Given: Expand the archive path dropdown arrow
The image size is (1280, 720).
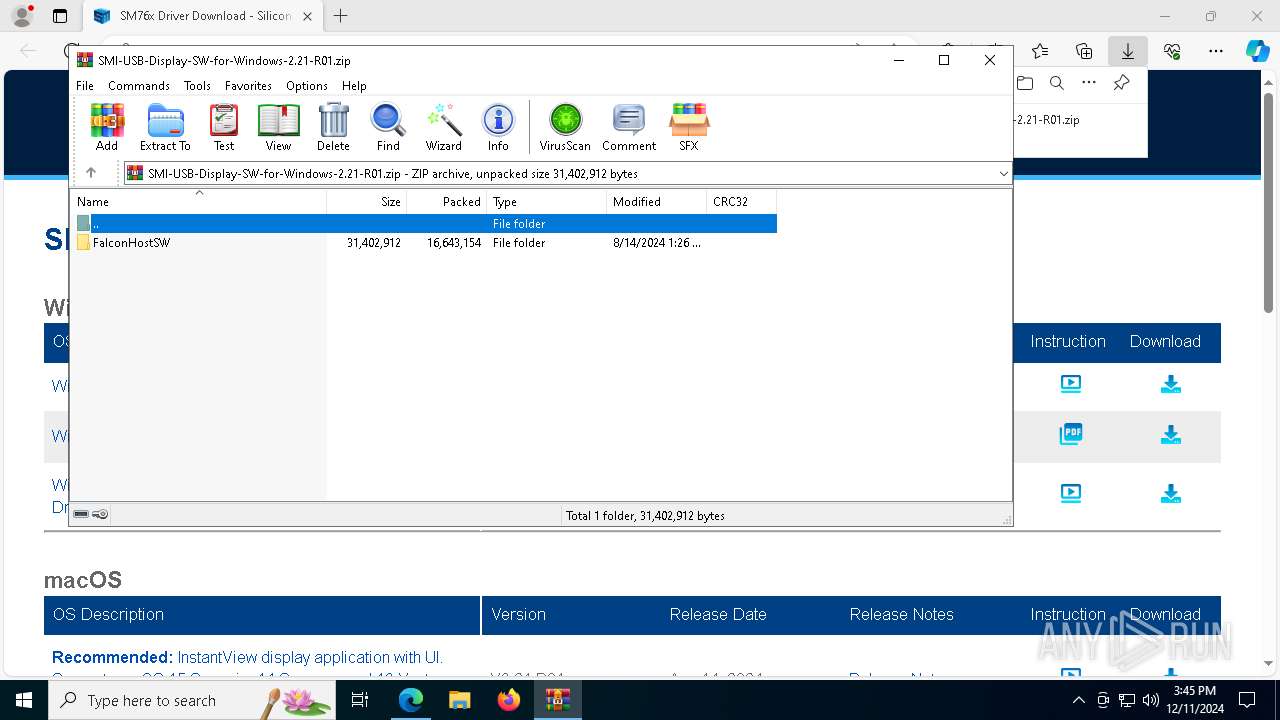Looking at the screenshot, I should point(1003,174).
